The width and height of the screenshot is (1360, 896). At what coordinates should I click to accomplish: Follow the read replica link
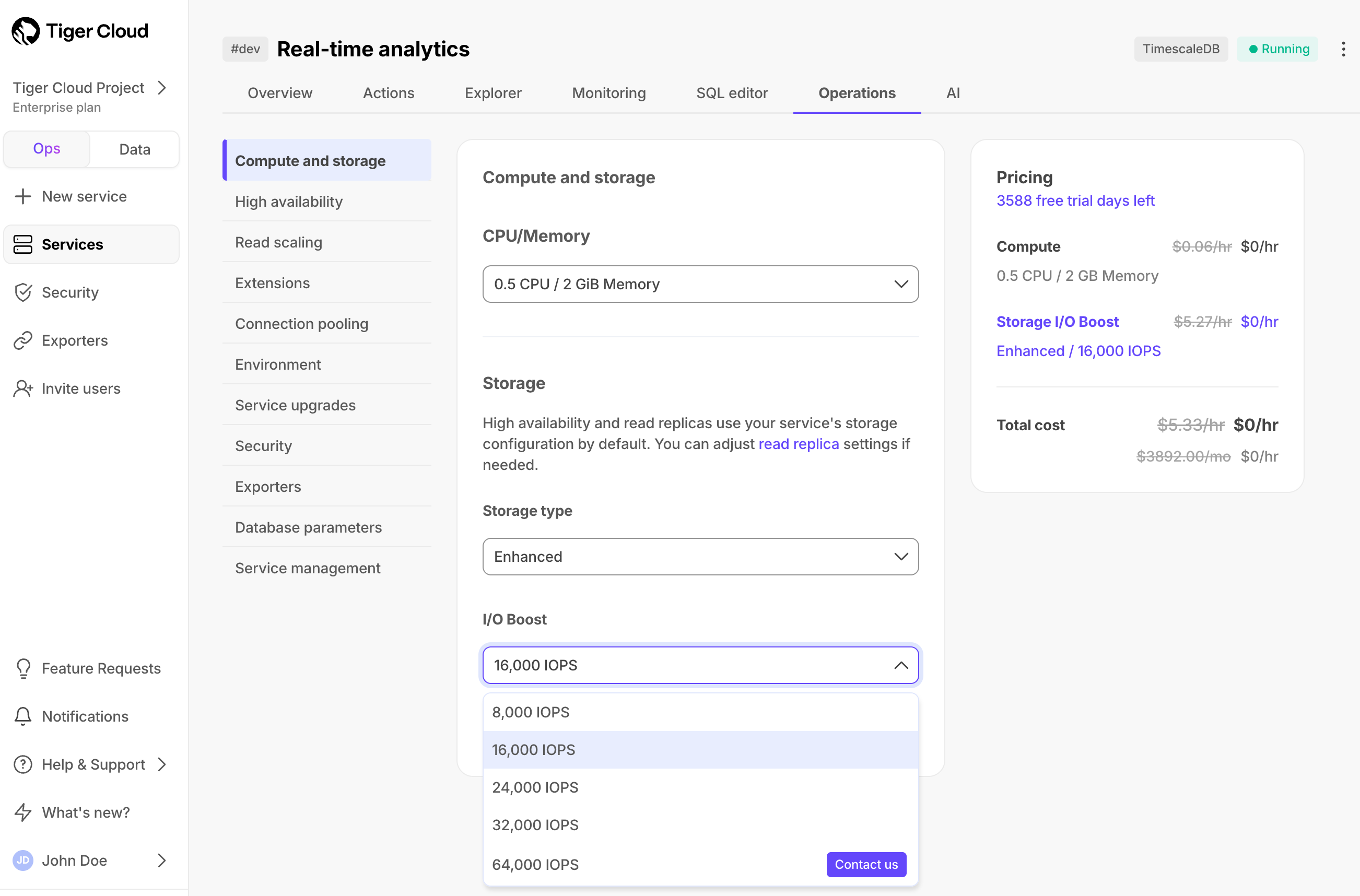tap(798, 444)
